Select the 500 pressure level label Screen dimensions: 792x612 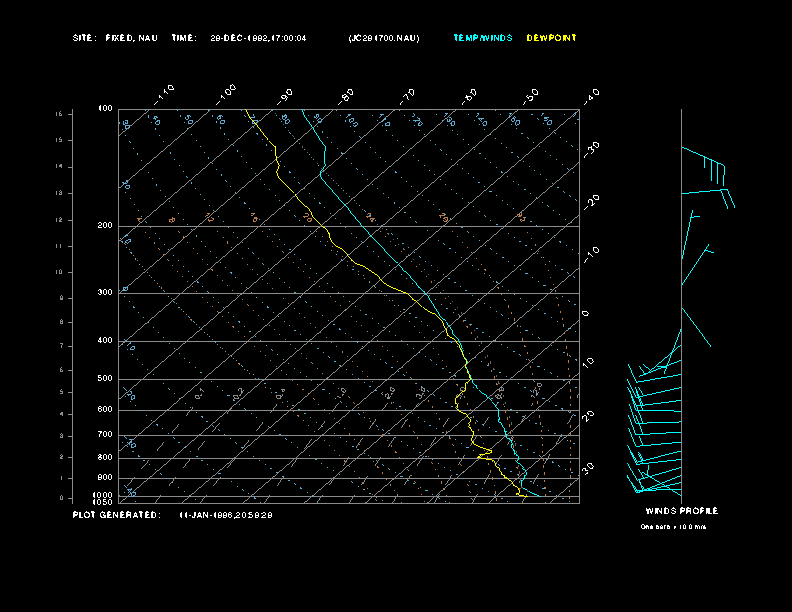[x=105, y=379]
